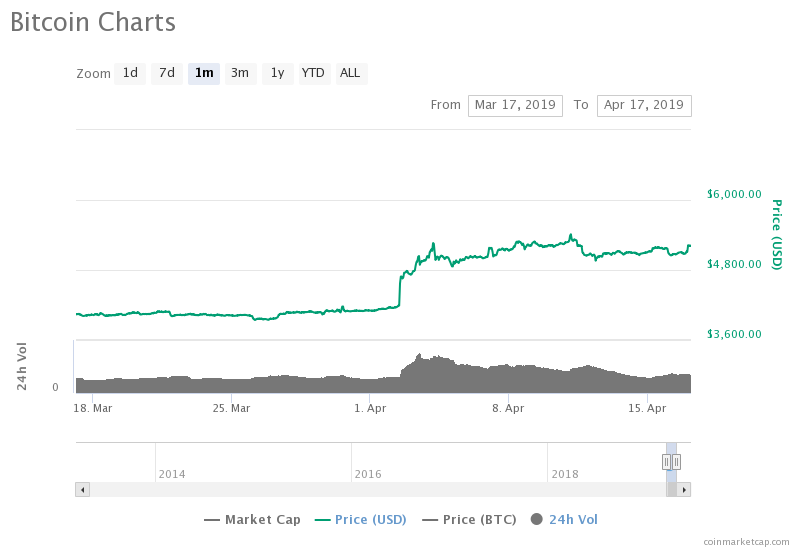Click the 25. Mar date axis label
This screenshot has height=550, width=800.
232,408
